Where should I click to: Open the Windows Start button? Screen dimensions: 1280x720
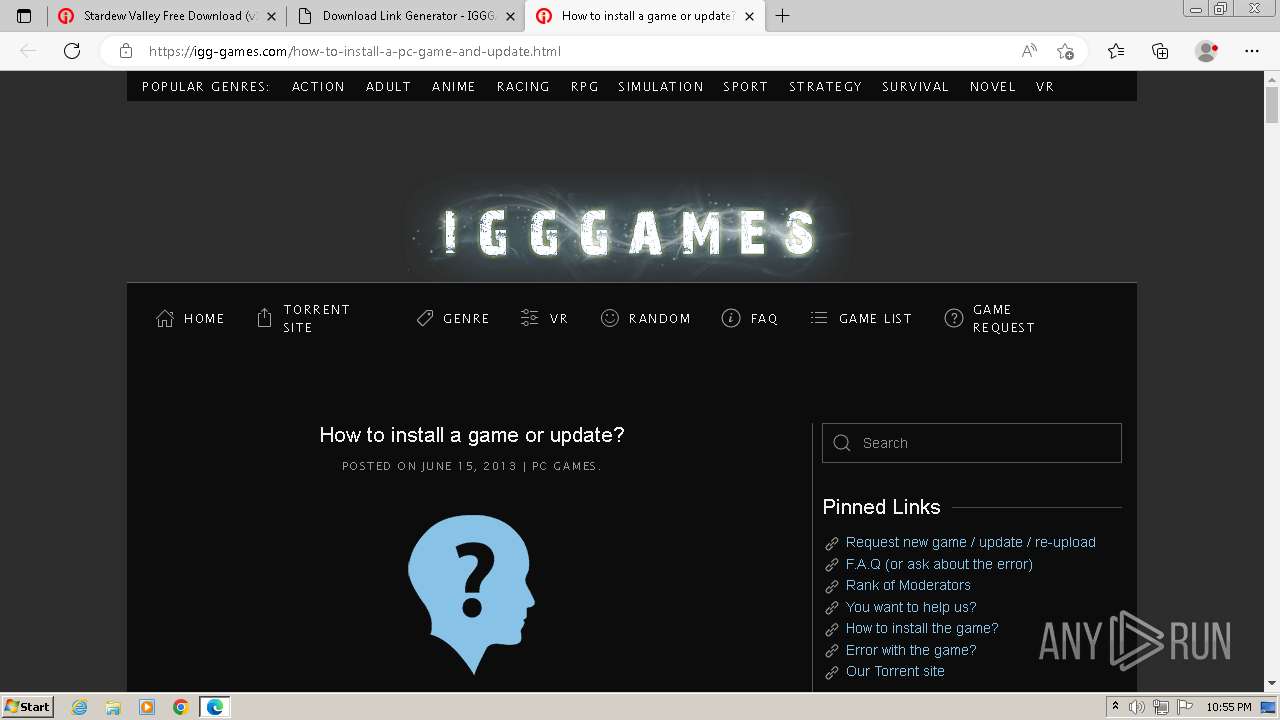(x=27, y=706)
